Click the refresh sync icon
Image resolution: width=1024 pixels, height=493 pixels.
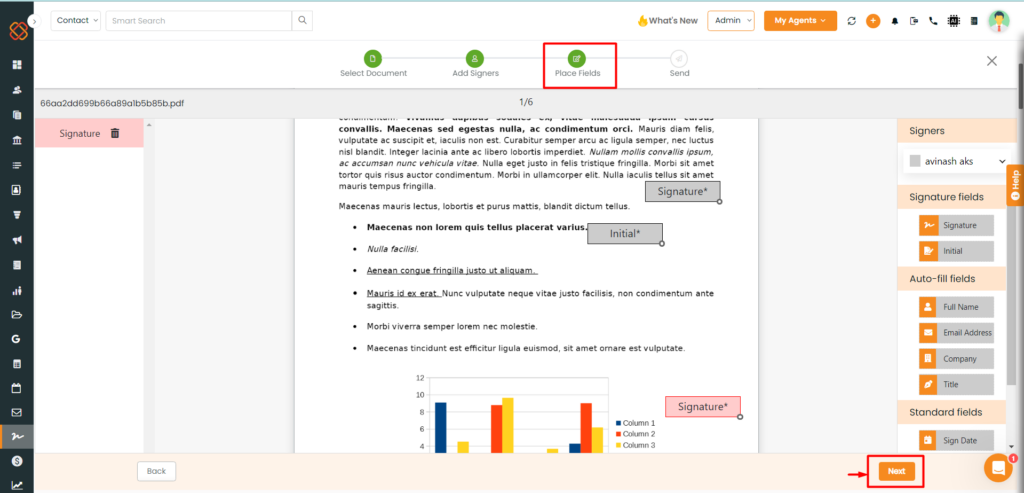click(852, 21)
